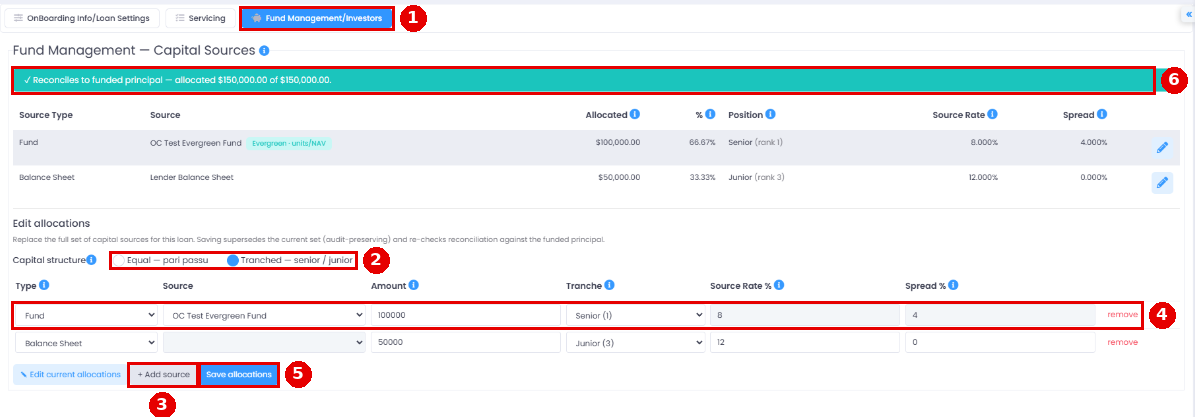Open the Tranche dropdown showing Senior (1)

coord(636,315)
